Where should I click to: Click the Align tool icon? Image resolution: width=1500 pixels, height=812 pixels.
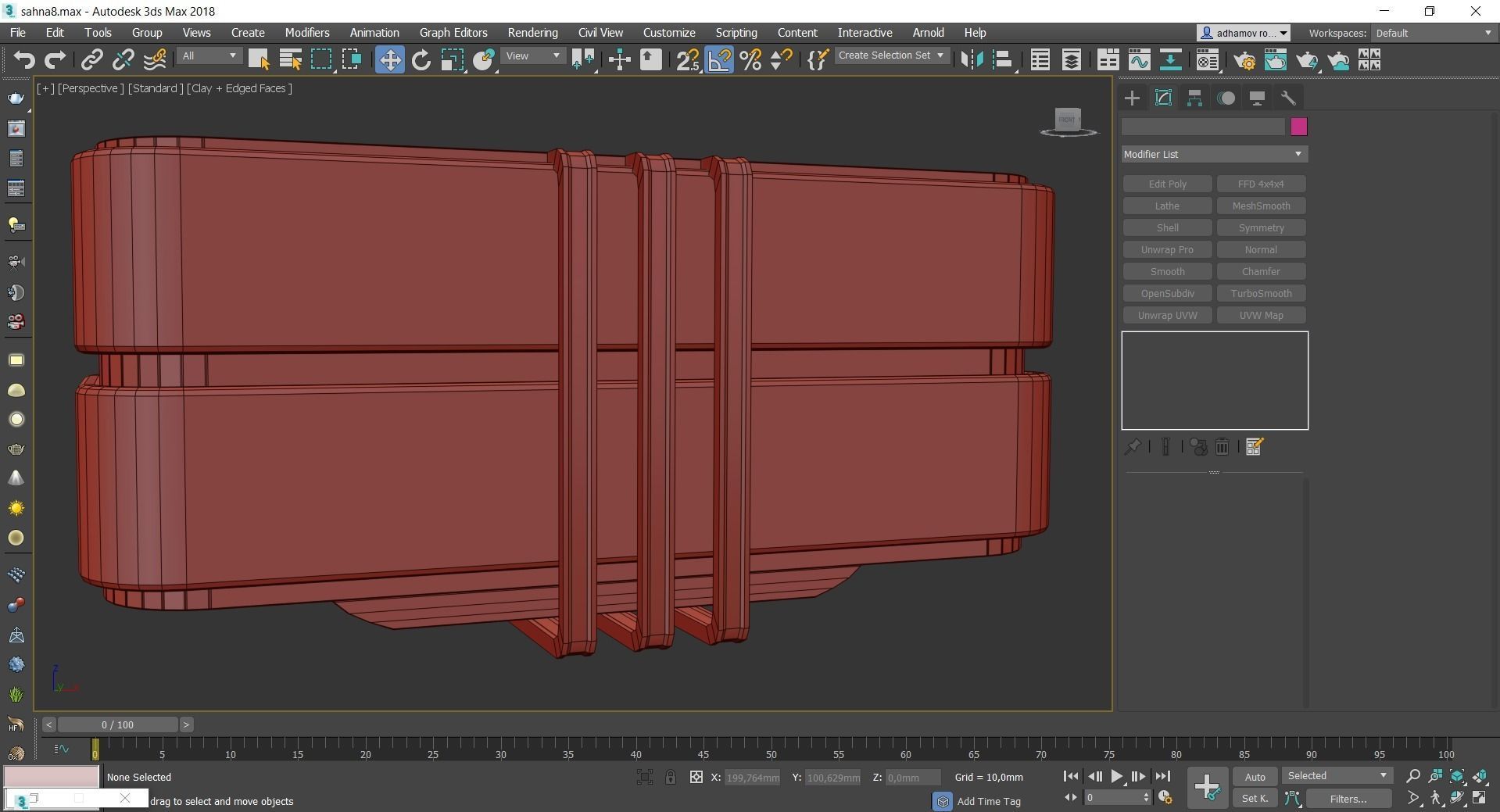point(1003,60)
